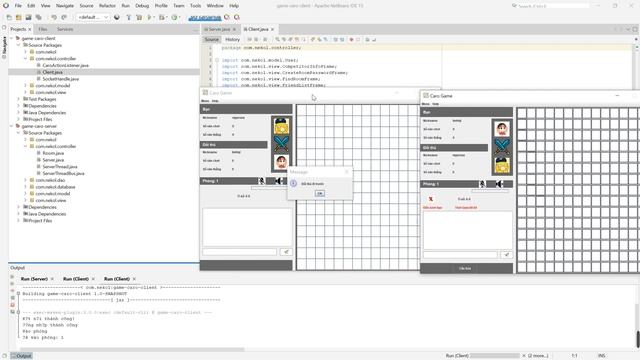Click the toggle breakpoint icon in editor toolbar

point(351,40)
